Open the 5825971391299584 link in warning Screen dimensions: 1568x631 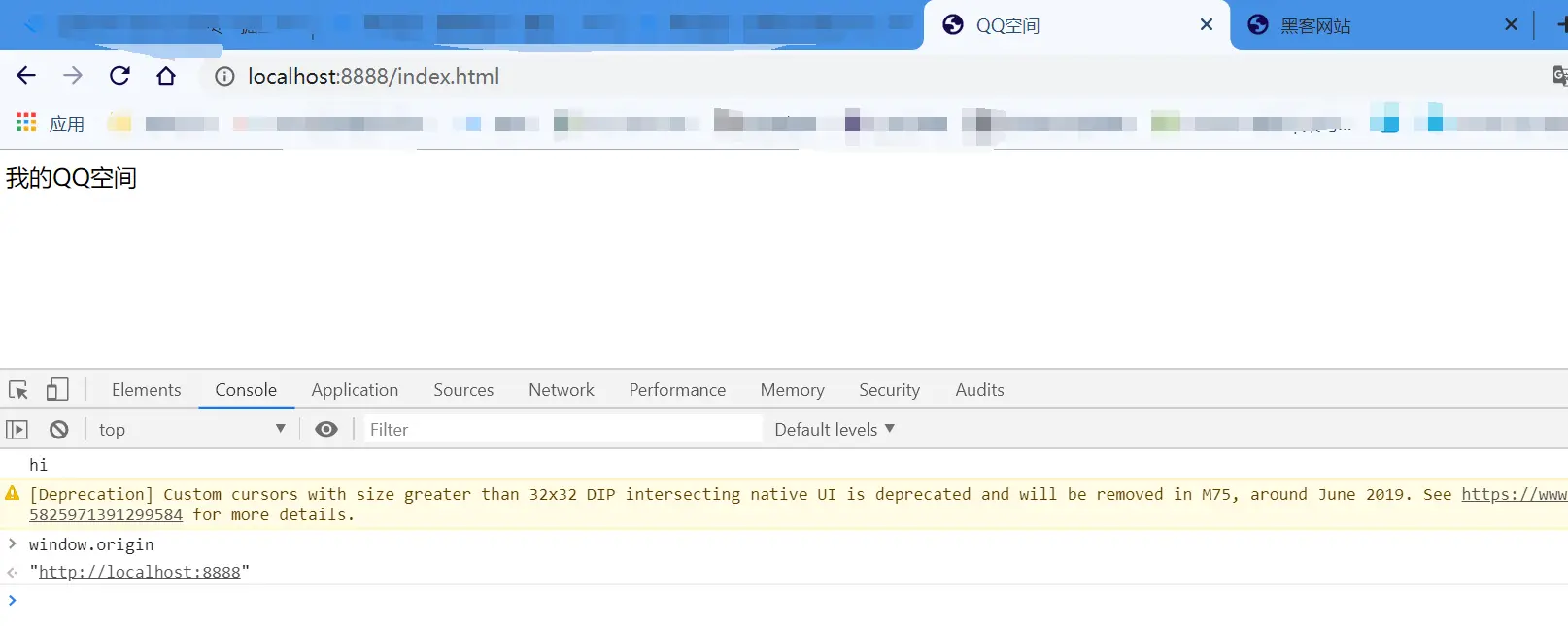click(106, 514)
